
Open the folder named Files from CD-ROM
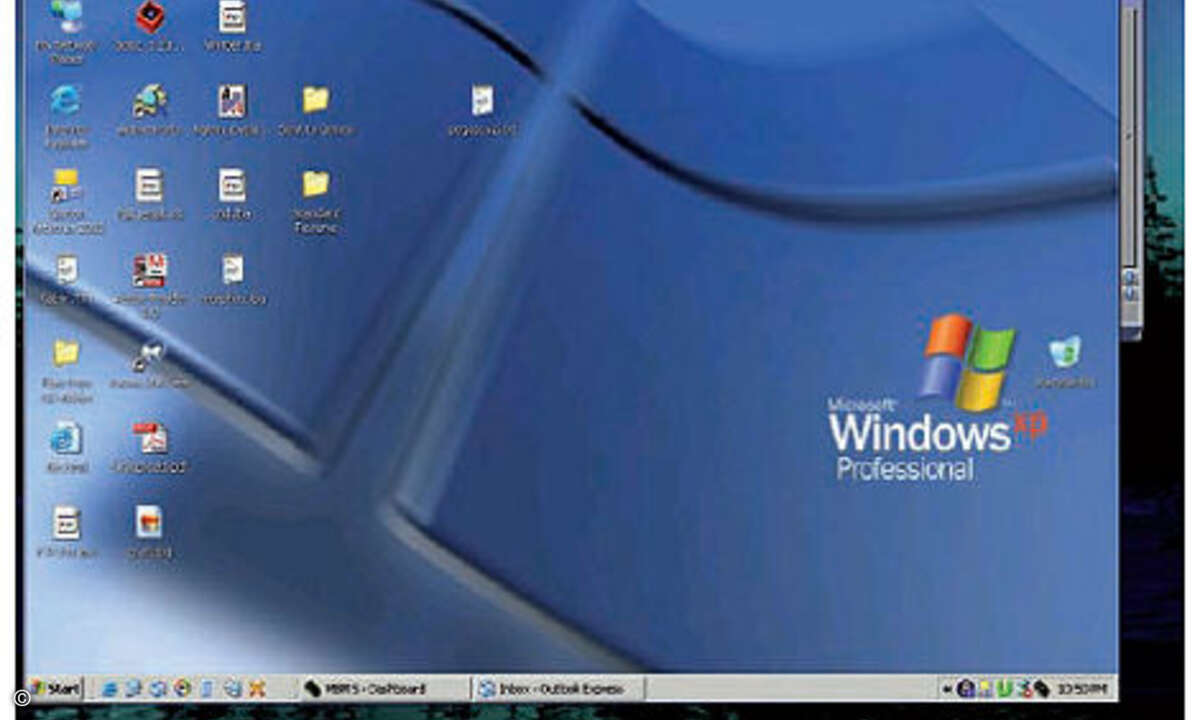[x=66, y=352]
